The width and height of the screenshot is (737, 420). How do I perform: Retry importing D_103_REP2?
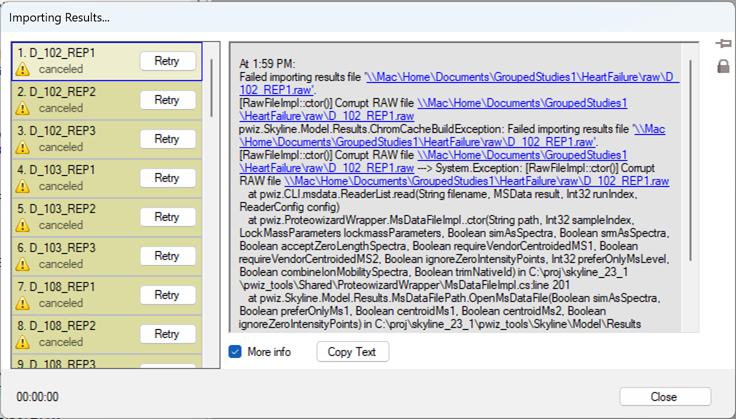click(167, 217)
